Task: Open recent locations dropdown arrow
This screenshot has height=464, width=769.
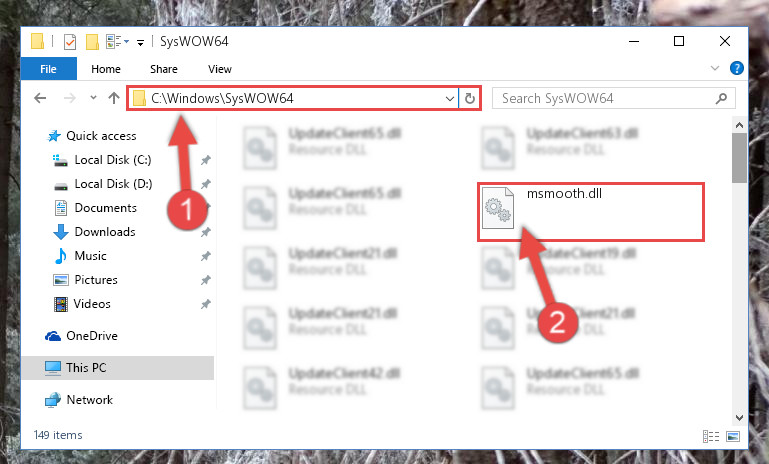Action: (x=93, y=98)
